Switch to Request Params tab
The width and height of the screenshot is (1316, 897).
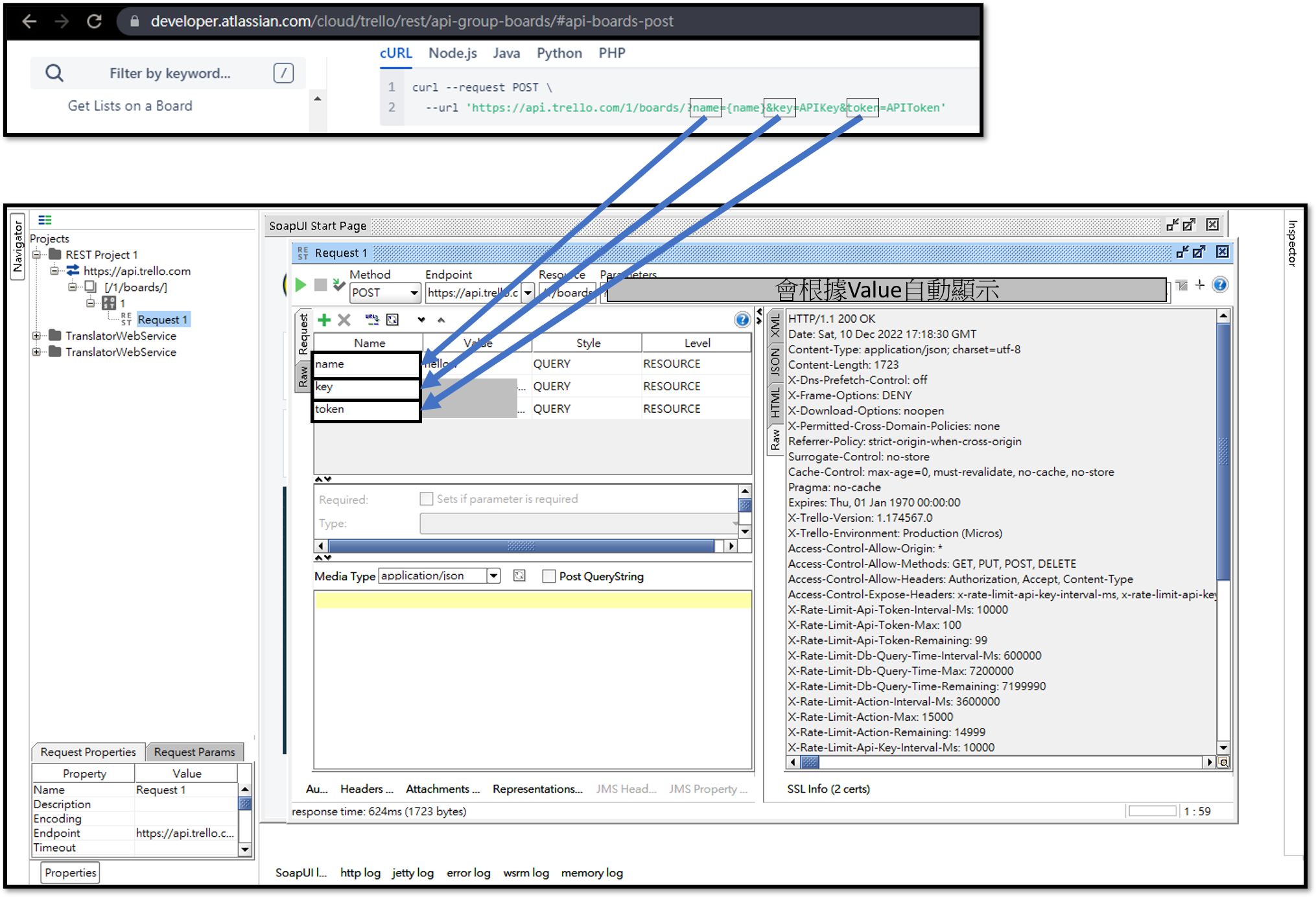(x=194, y=752)
